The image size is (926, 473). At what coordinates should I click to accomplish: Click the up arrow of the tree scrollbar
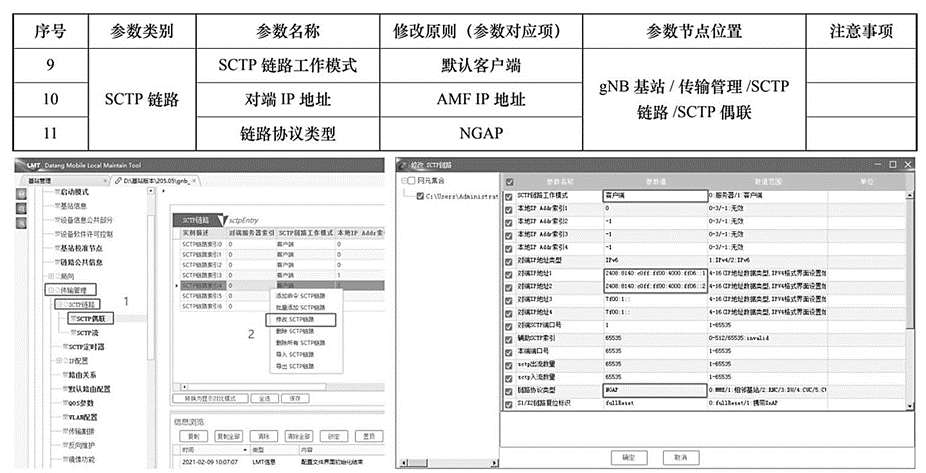click(151, 191)
